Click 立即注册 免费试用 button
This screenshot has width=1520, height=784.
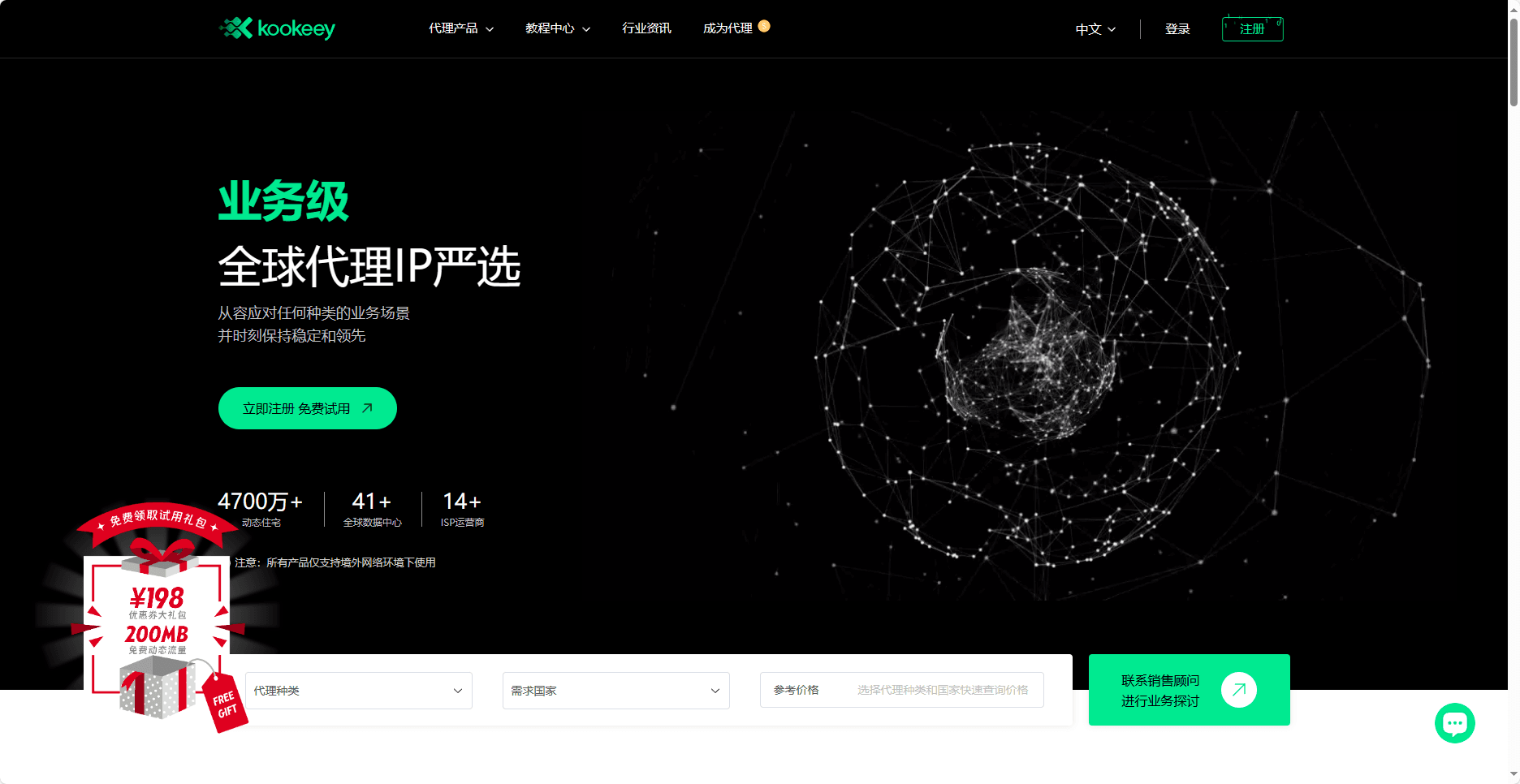coord(307,408)
